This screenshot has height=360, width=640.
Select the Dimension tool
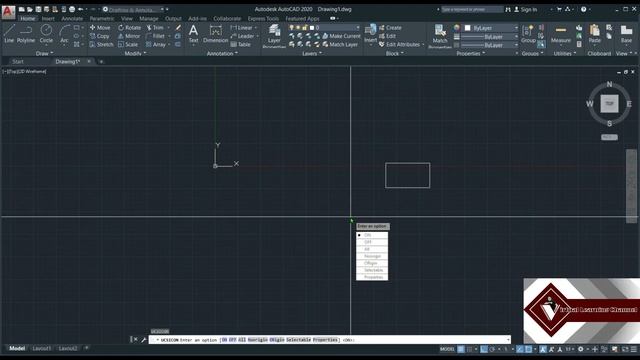pos(216,33)
